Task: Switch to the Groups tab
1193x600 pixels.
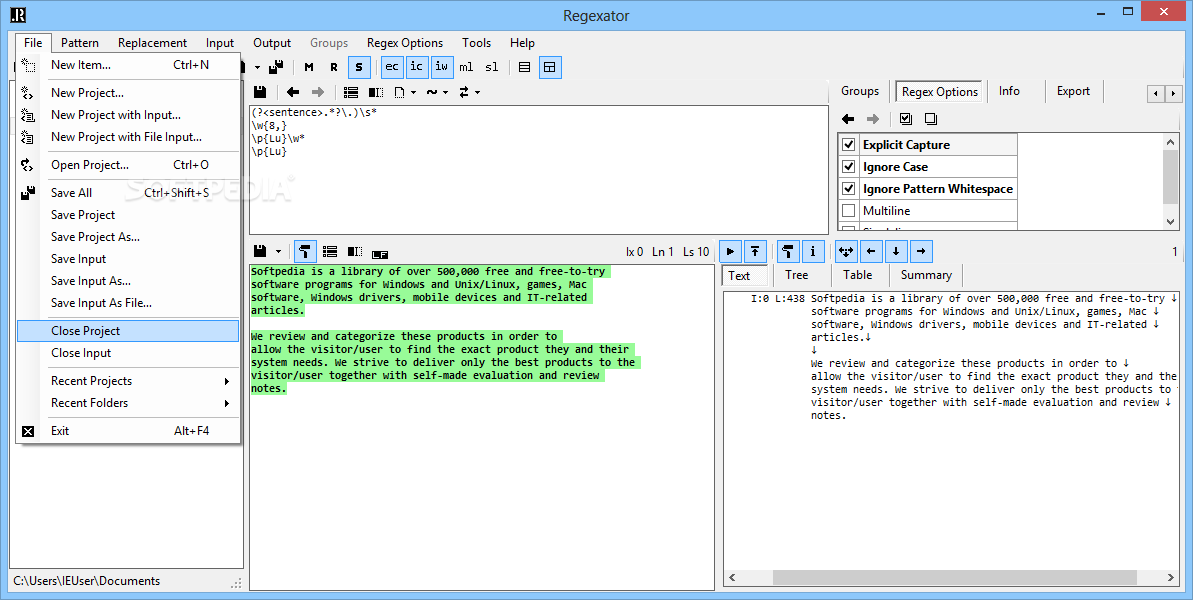Action: (861, 91)
